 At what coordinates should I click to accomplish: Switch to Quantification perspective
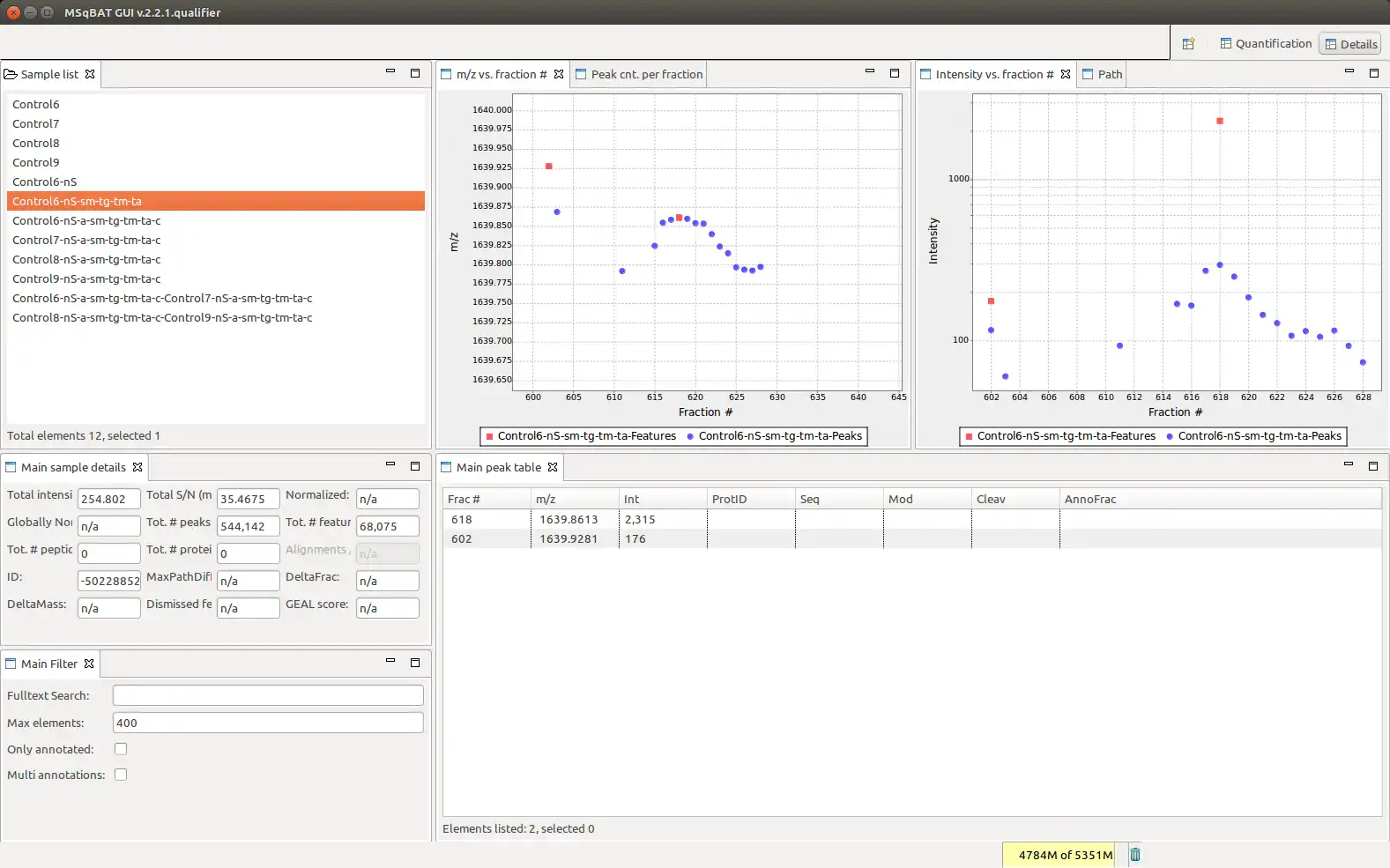[x=1266, y=44]
